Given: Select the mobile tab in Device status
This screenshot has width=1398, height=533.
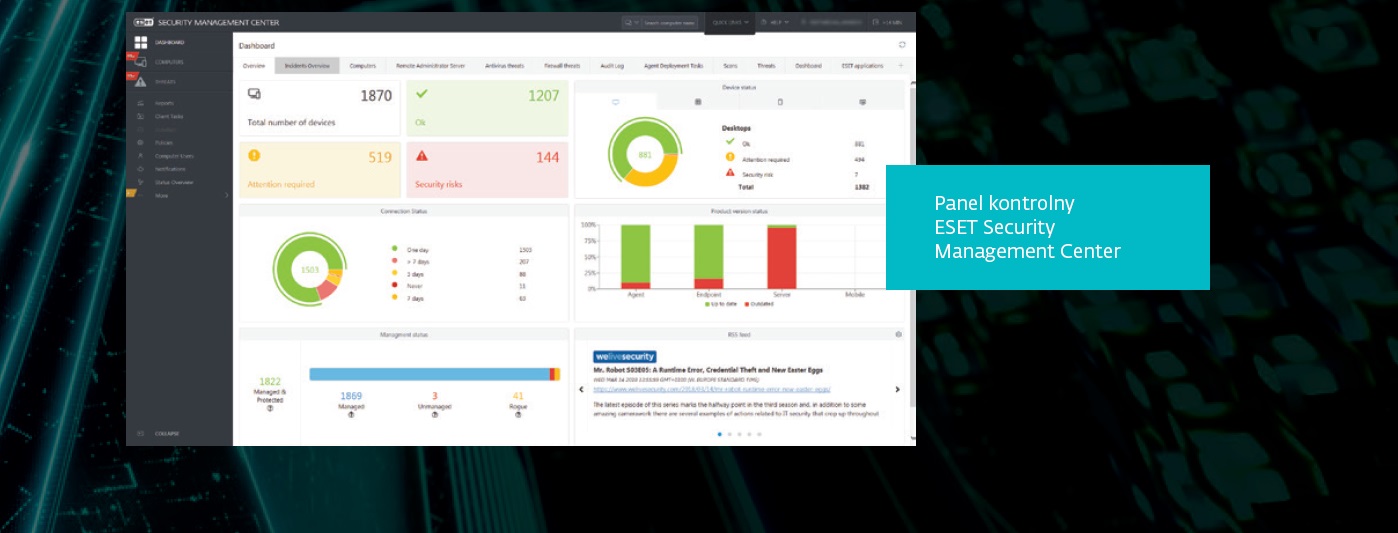Looking at the screenshot, I should [x=780, y=102].
